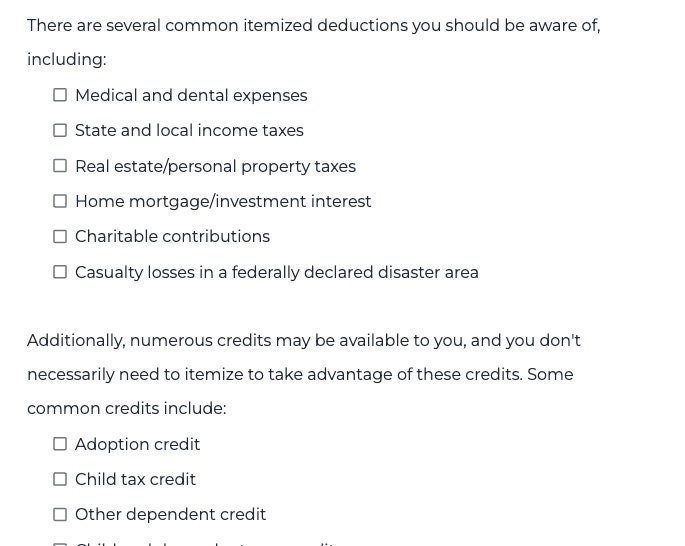Enable the Real estate/personal property taxes checkbox

(60, 166)
